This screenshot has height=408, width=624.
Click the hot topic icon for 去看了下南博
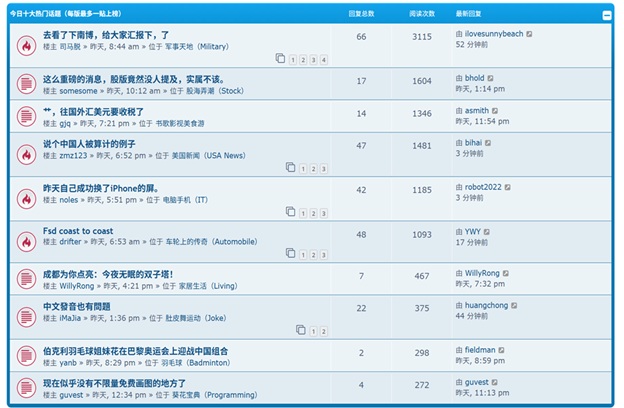[x=26, y=45]
